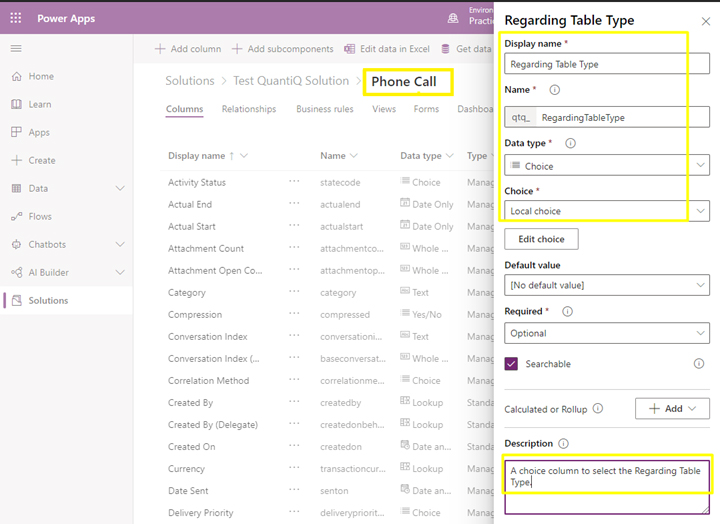This screenshot has height=524, width=720.
Task: Open the Required Optional dropdown
Action: click(607, 333)
